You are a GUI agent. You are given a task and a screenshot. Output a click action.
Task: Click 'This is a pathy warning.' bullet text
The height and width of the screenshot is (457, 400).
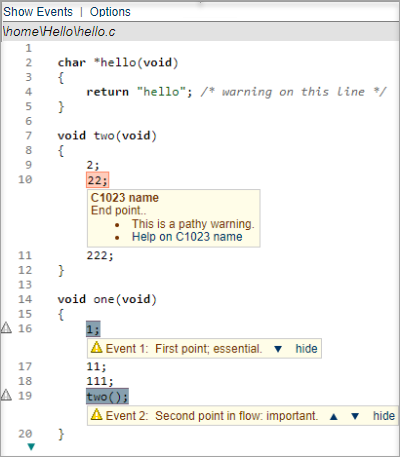[x=193, y=224]
